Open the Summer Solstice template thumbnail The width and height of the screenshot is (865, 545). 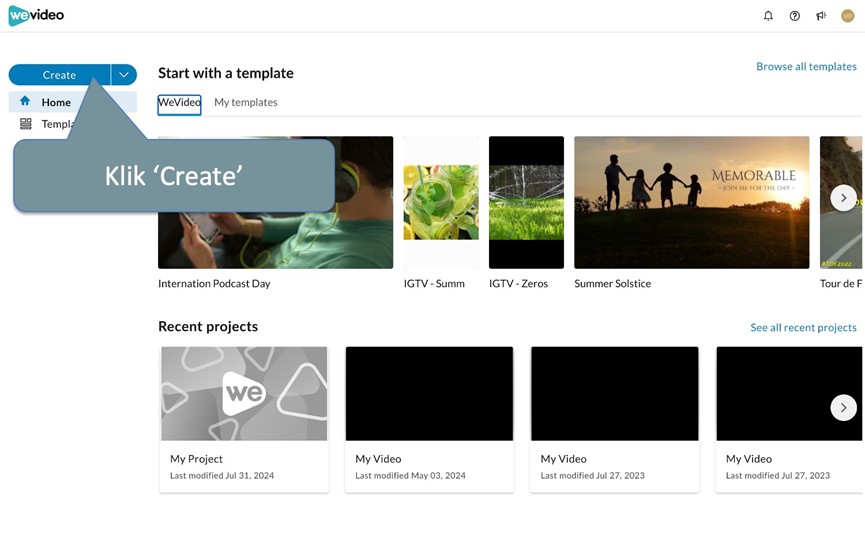coord(692,202)
